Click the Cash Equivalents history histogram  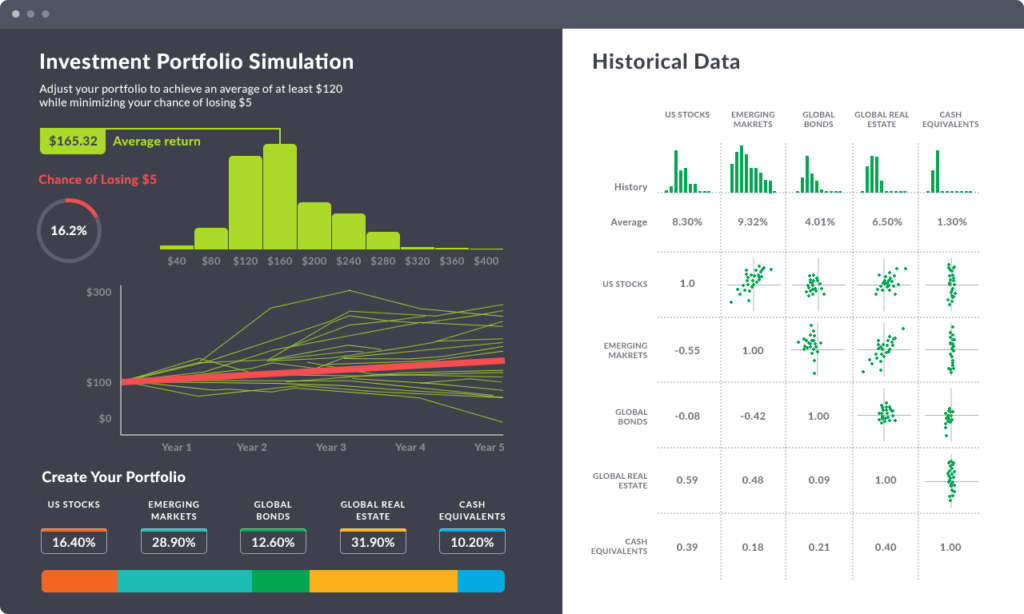[x=950, y=171]
